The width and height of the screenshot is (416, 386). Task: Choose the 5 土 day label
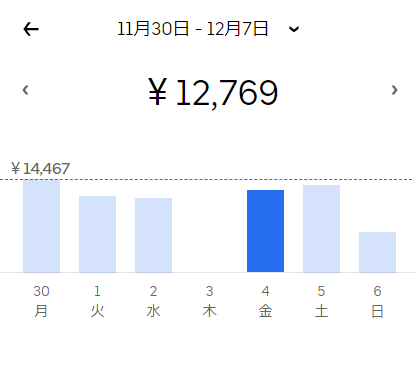click(321, 301)
